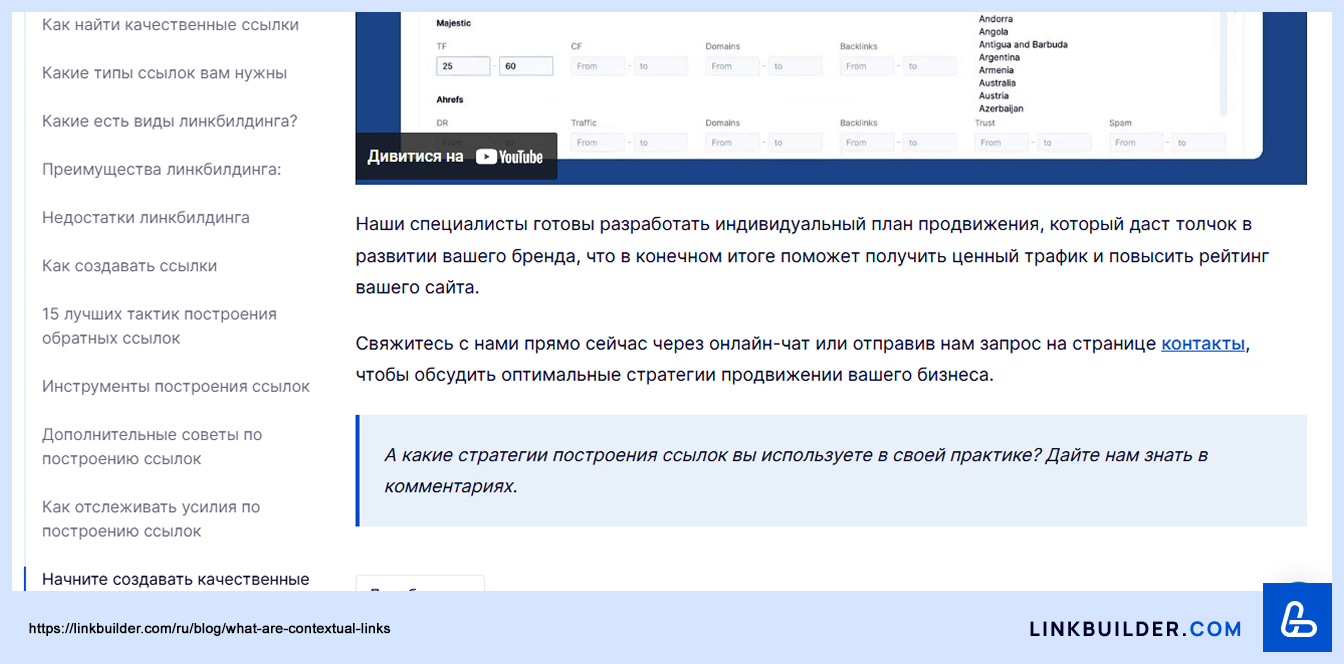The width and height of the screenshot is (1344, 664).
Task: Go to '15 лучших тактик построения обратных ссылок'
Action: pos(159,326)
